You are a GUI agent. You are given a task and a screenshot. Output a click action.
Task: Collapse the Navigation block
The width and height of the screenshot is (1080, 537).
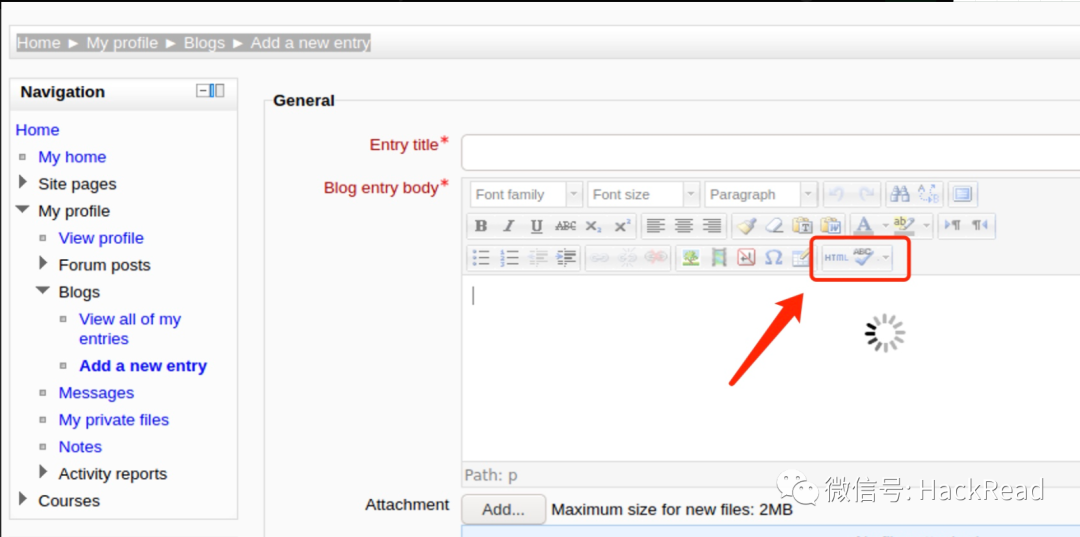(x=203, y=91)
